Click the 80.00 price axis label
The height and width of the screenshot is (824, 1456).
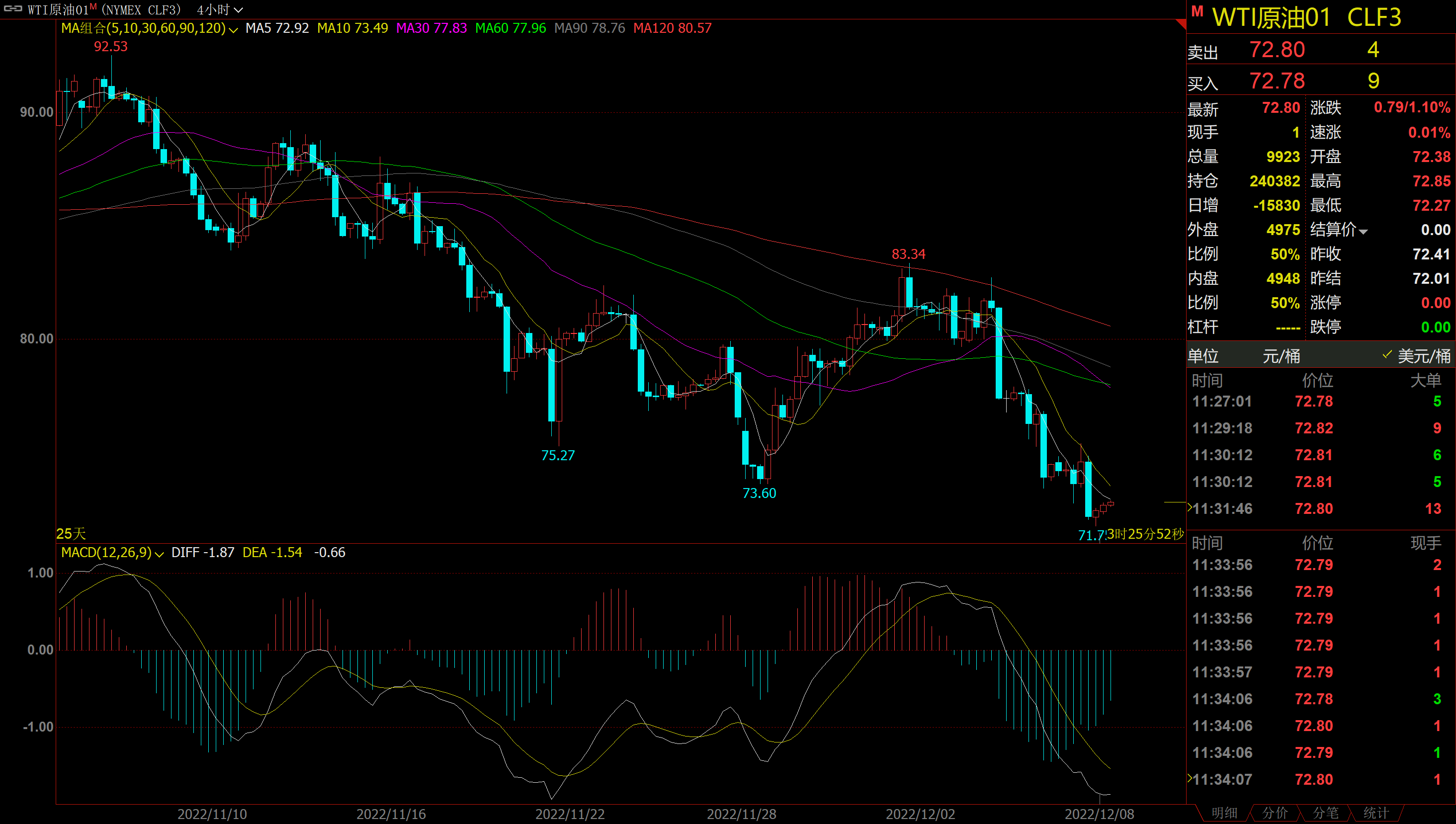click(x=37, y=339)
